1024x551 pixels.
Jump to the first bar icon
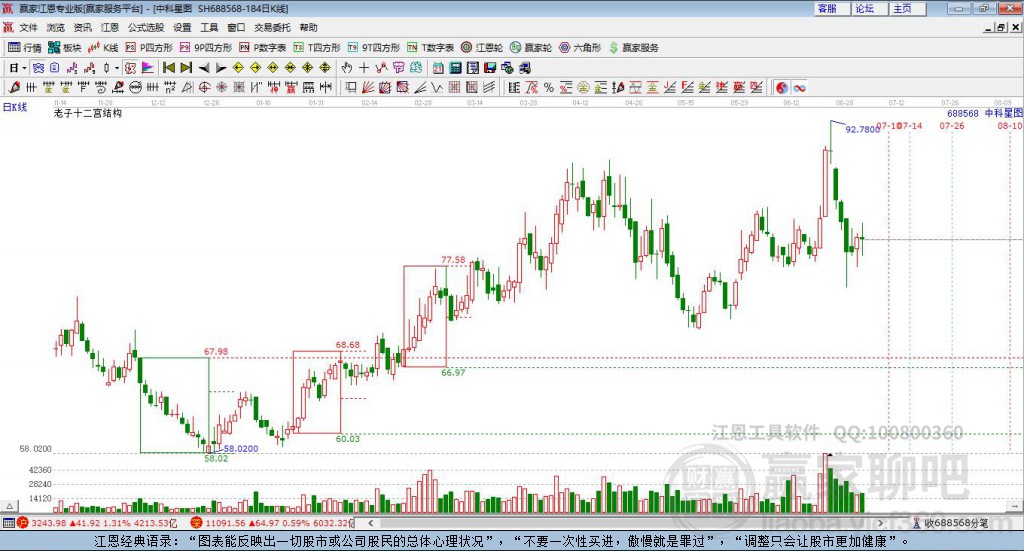tap(168, 68)
